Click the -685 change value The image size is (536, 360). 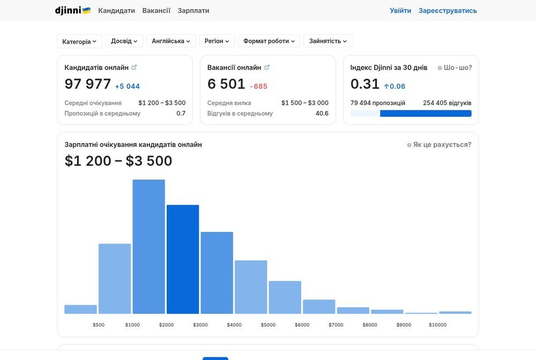[258, 86]
